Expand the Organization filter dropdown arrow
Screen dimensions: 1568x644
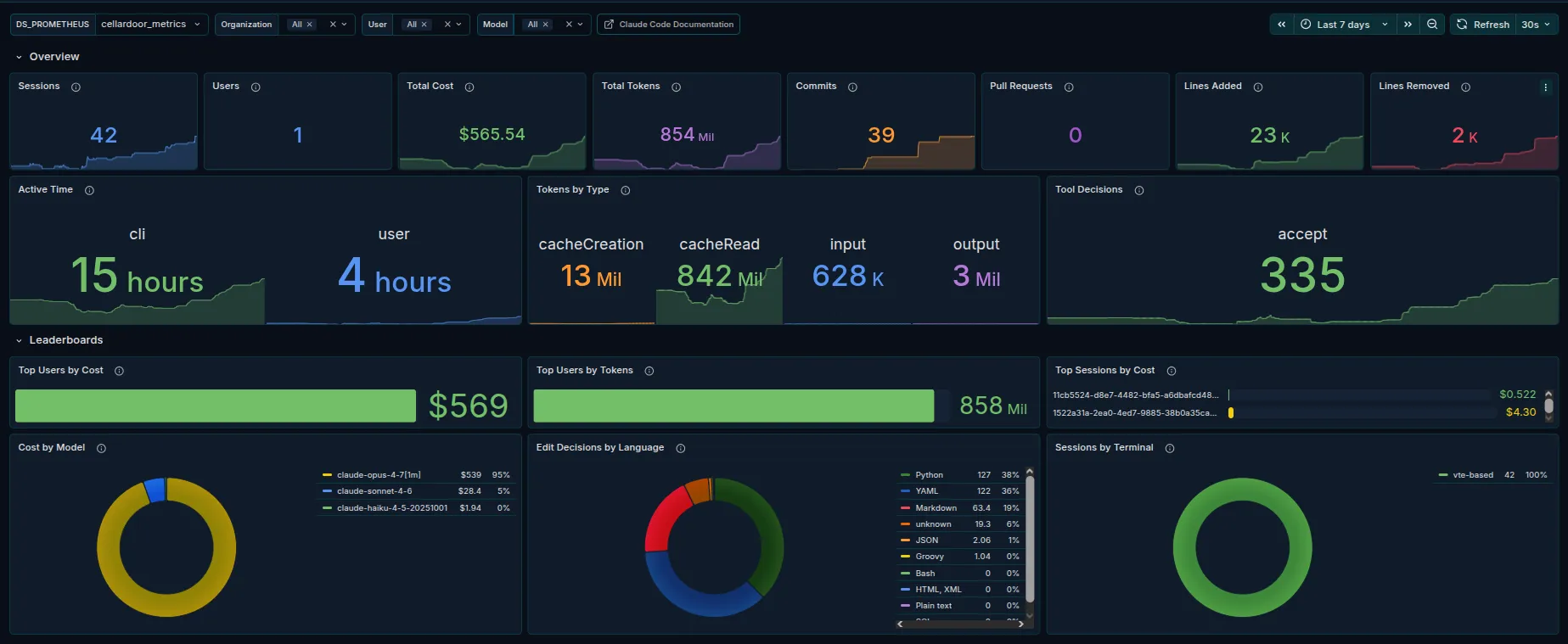(x=345, y=25)
